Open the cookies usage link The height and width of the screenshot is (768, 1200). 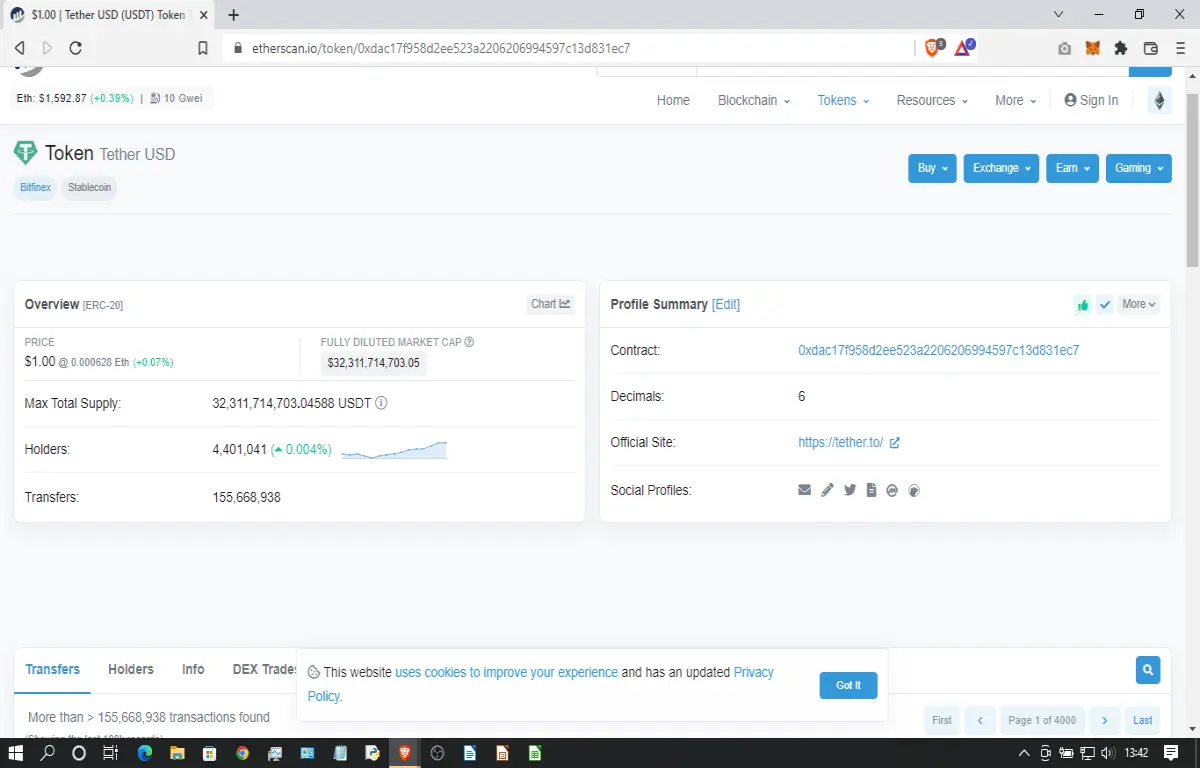pos(506,672)
